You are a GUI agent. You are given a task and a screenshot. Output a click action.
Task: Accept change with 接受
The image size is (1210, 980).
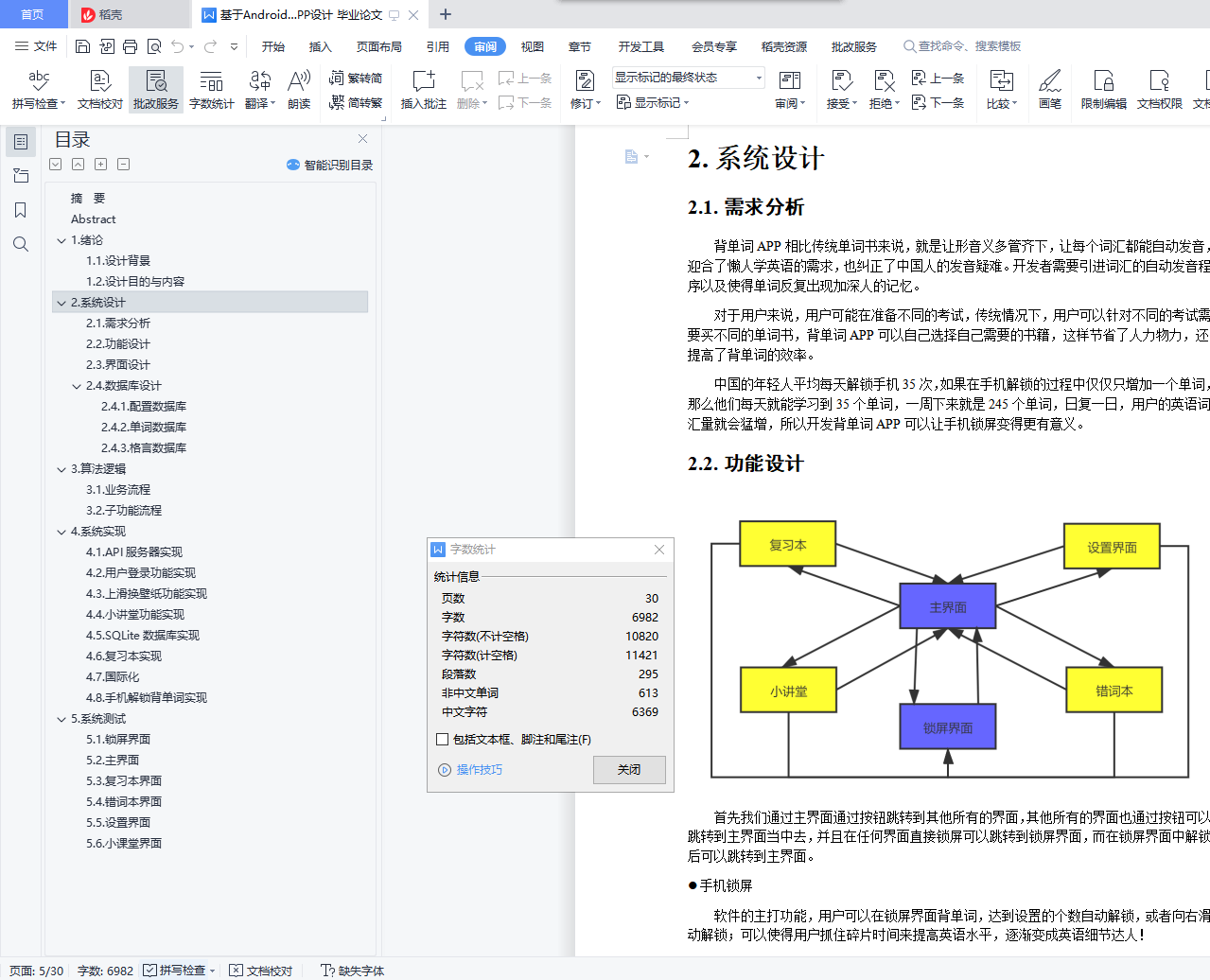point(841,90)
